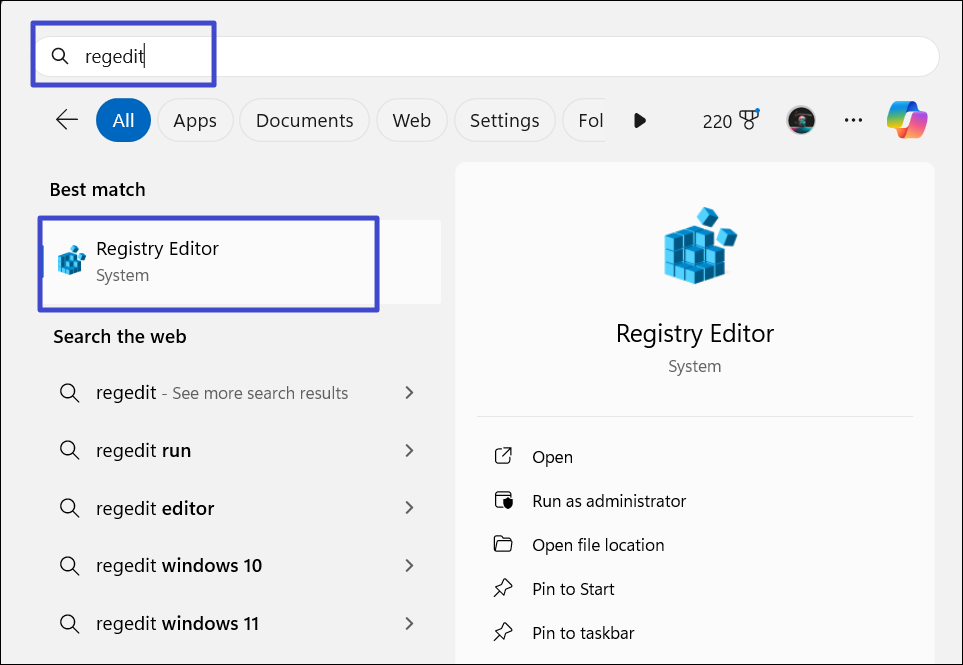Click the user profile avatar
The height and width of the screenshot is (665, 963).
(801, 120)
